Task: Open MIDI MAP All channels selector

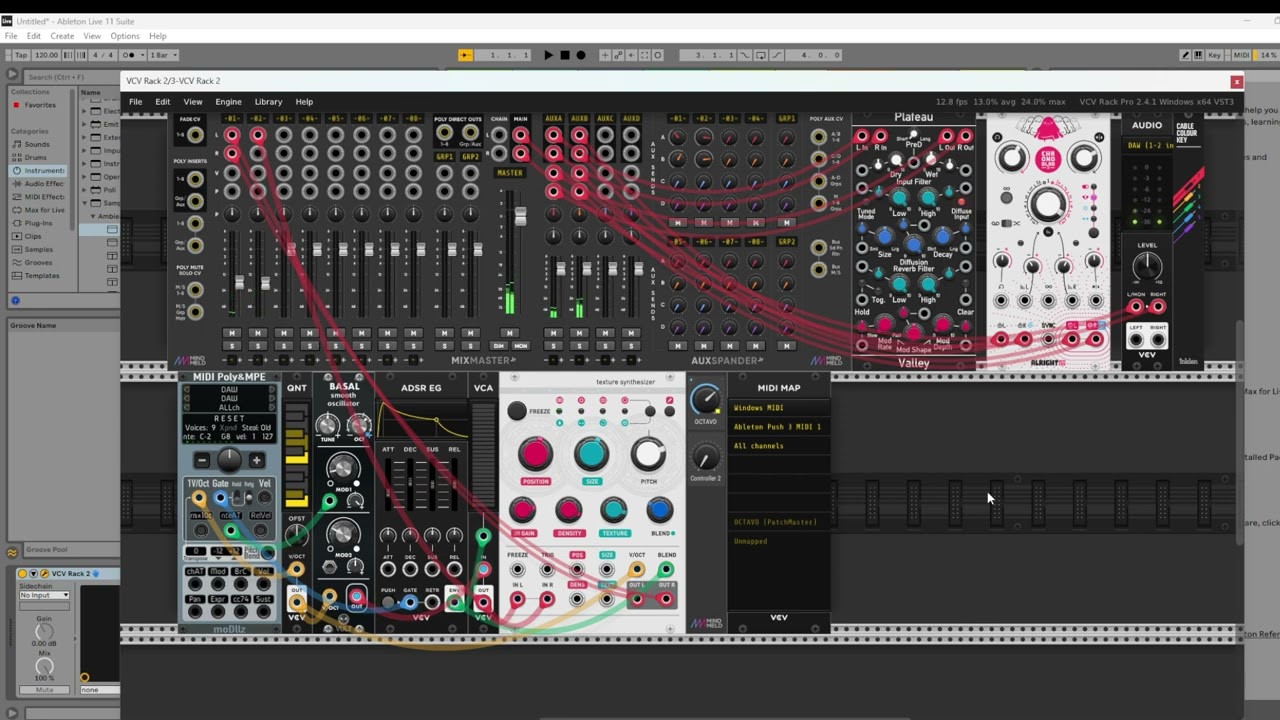Action: pos(779,446)
